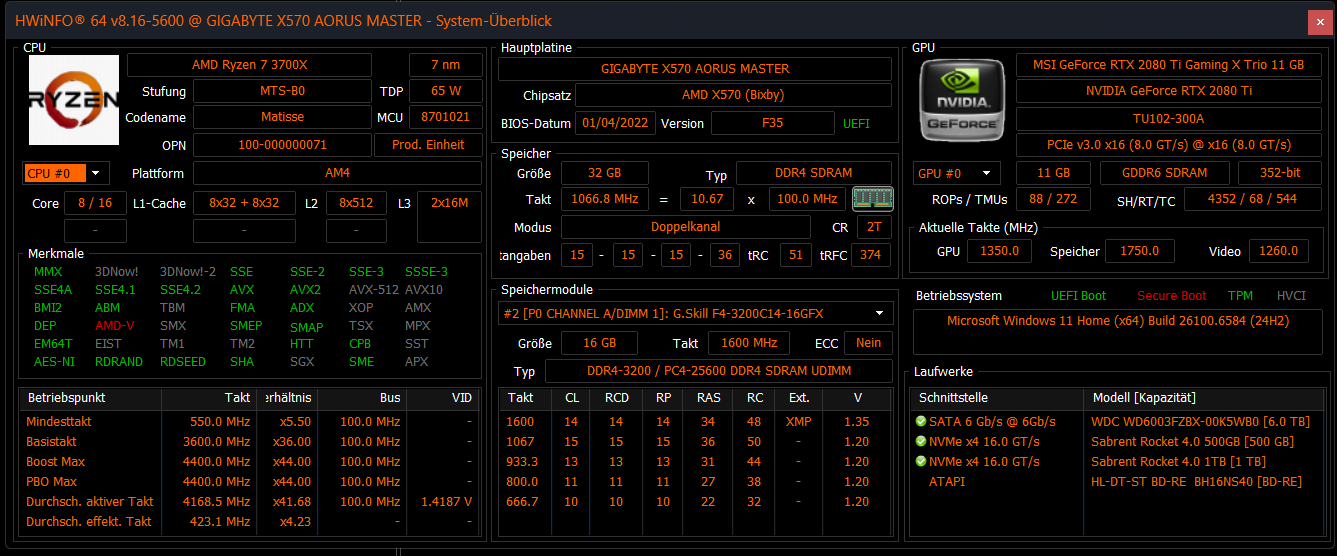Click the GIGABYTE X570 AORUS MASTER mainboard field
Viewport: 1337px width, 556px height.
(x=695, y=69)
